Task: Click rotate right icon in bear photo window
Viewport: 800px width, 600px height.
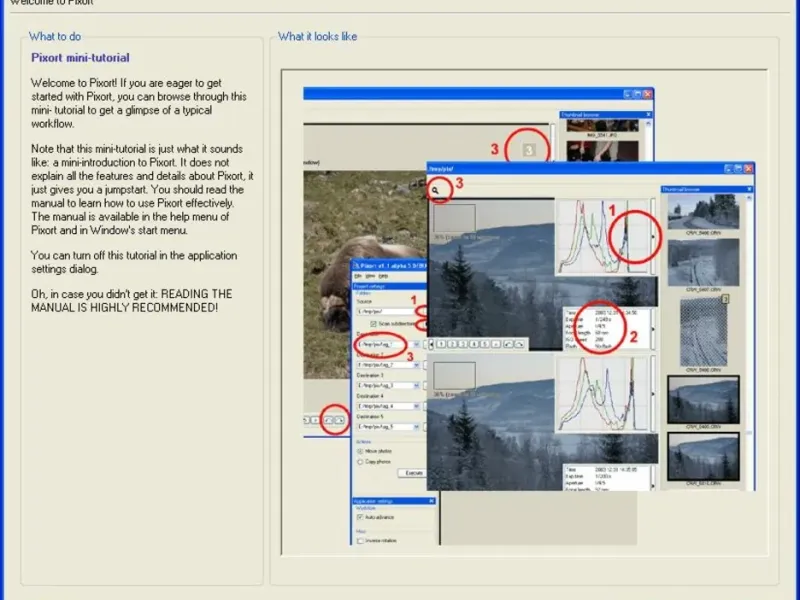Action: [x=339, y=420]
